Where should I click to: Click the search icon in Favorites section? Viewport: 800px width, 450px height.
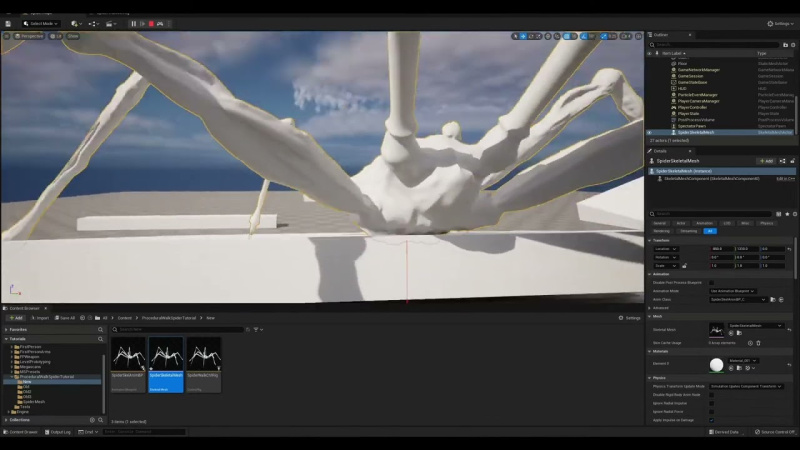click(101, 329)
